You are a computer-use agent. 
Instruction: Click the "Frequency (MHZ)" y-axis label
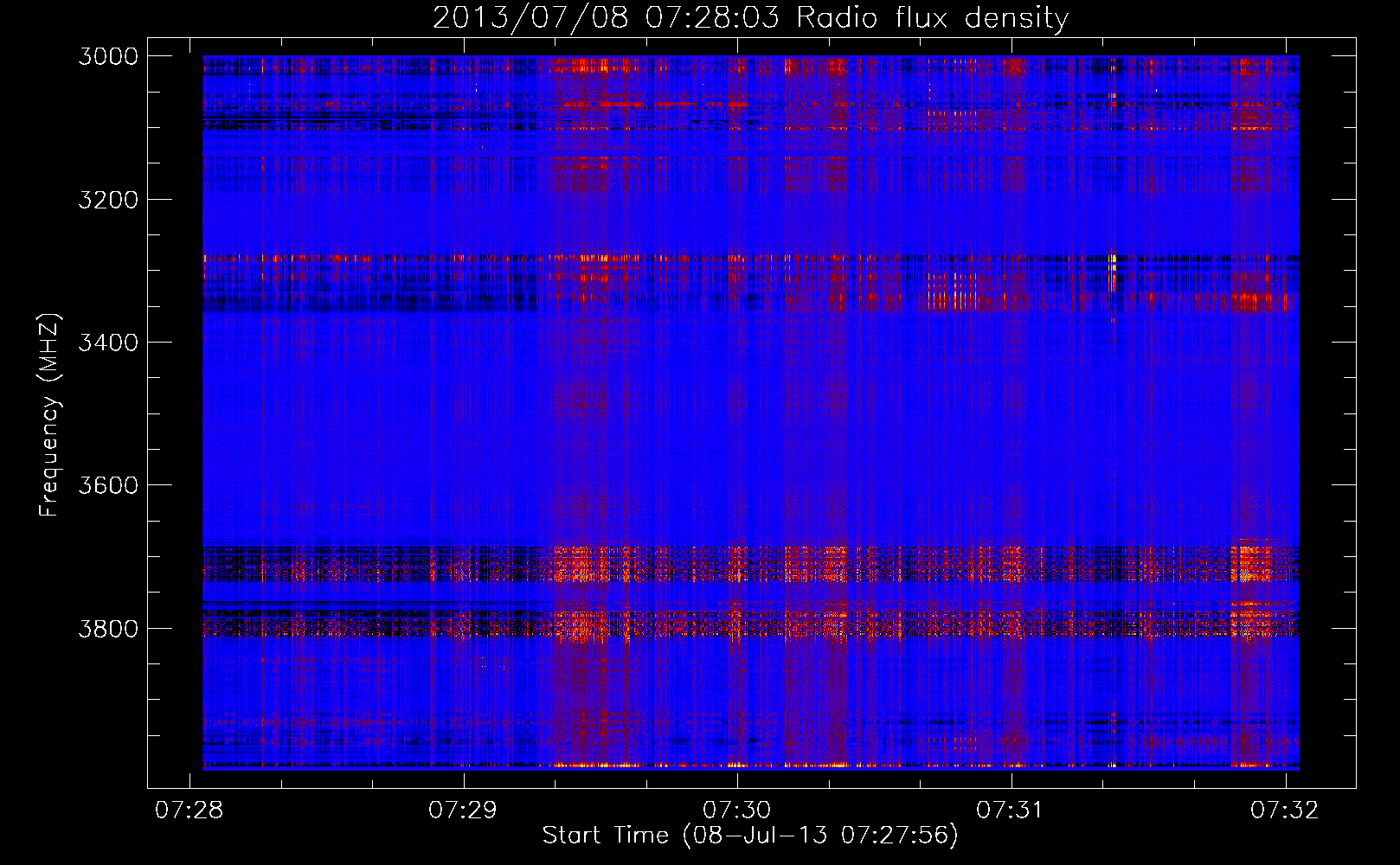point(49,415)
